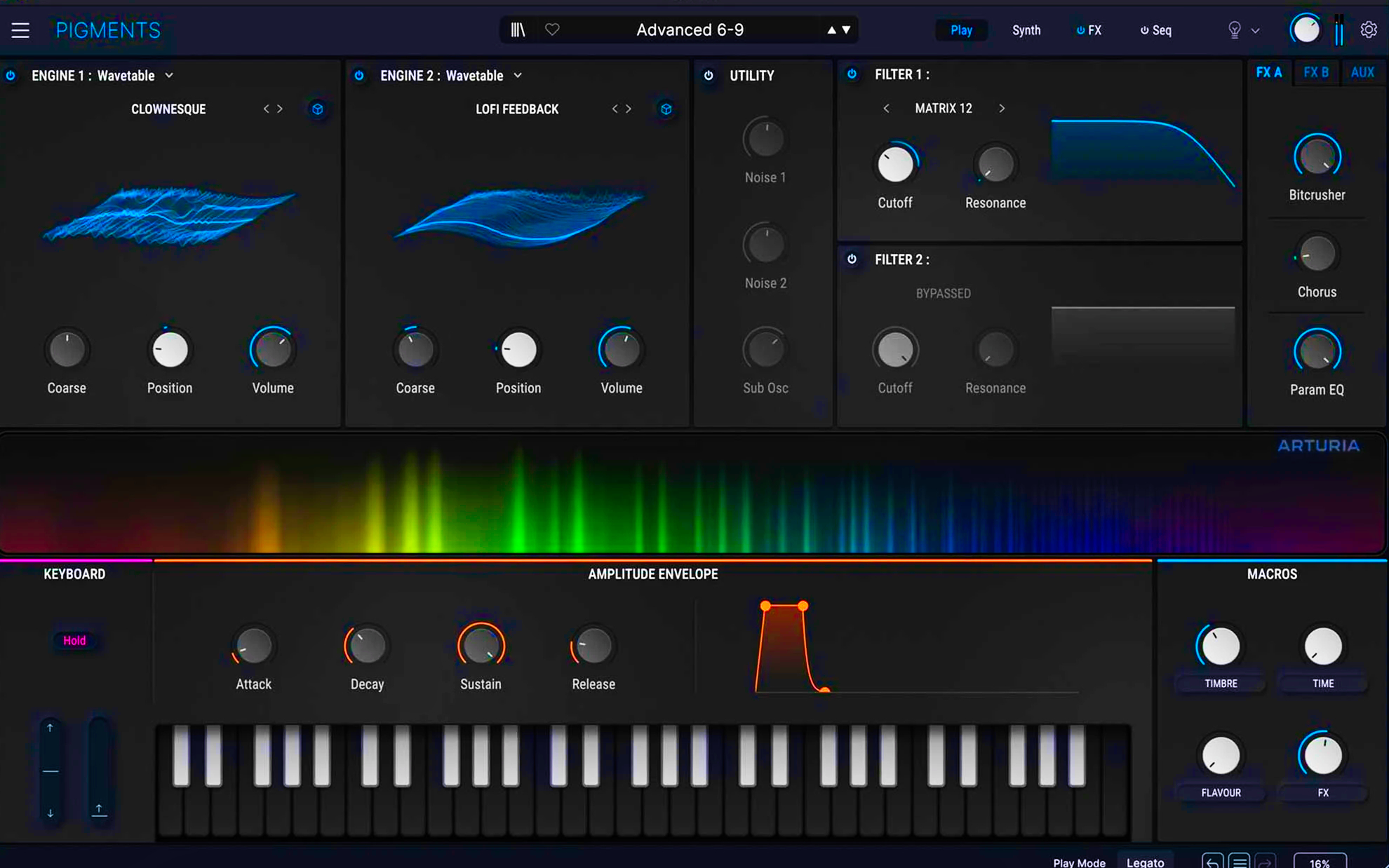Switch to FX A tab
Viewport: 1389px width, 868px height.
1268,72
